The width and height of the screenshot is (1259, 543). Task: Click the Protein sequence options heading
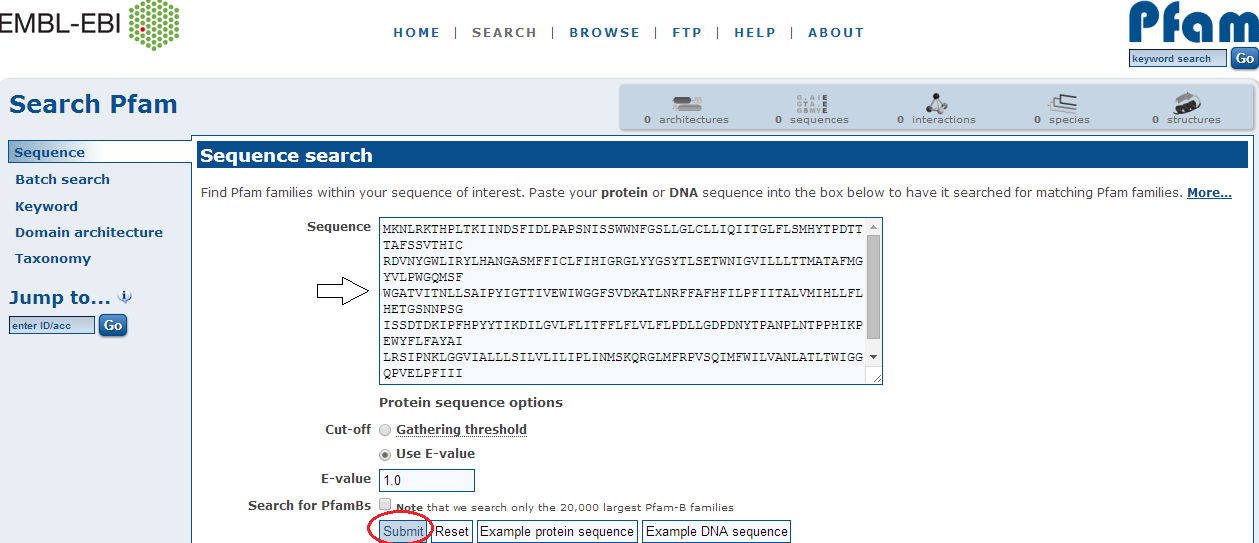471,403
